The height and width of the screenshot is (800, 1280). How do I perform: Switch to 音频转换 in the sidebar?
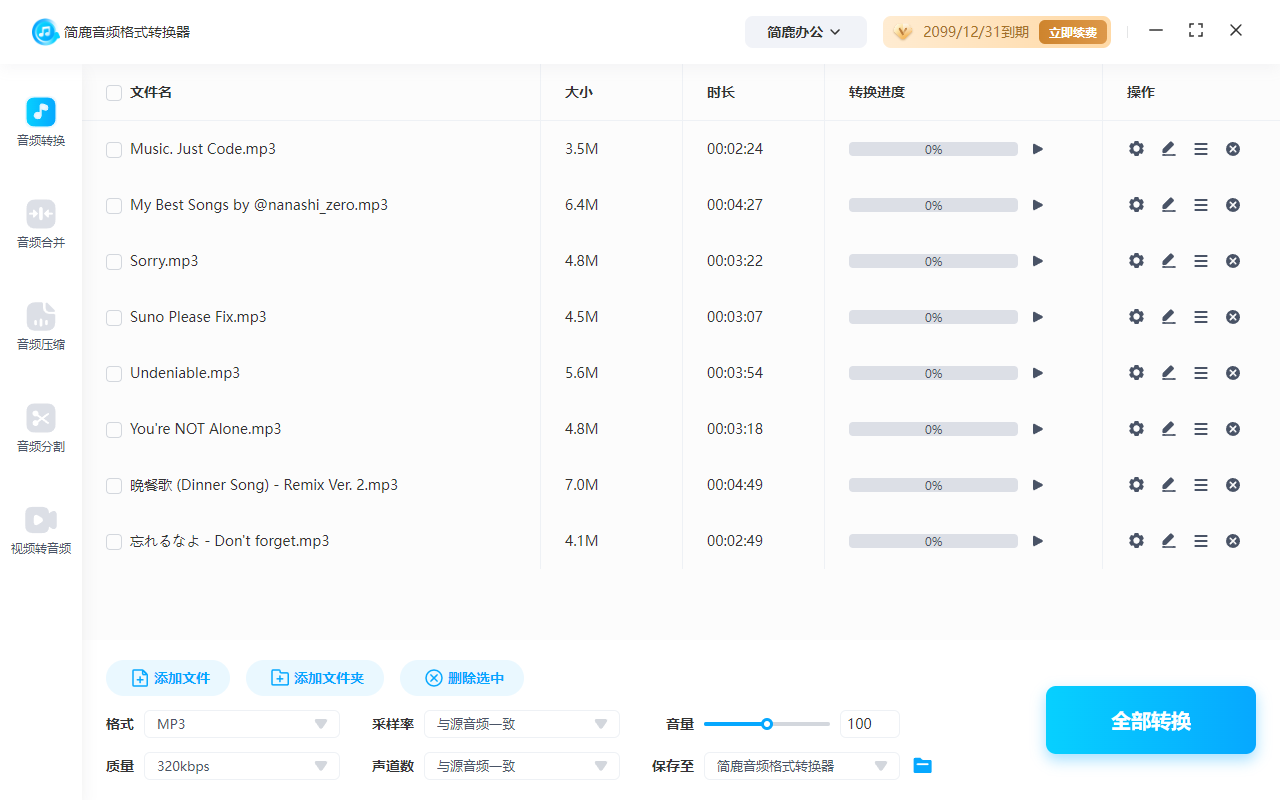point(41,123)
